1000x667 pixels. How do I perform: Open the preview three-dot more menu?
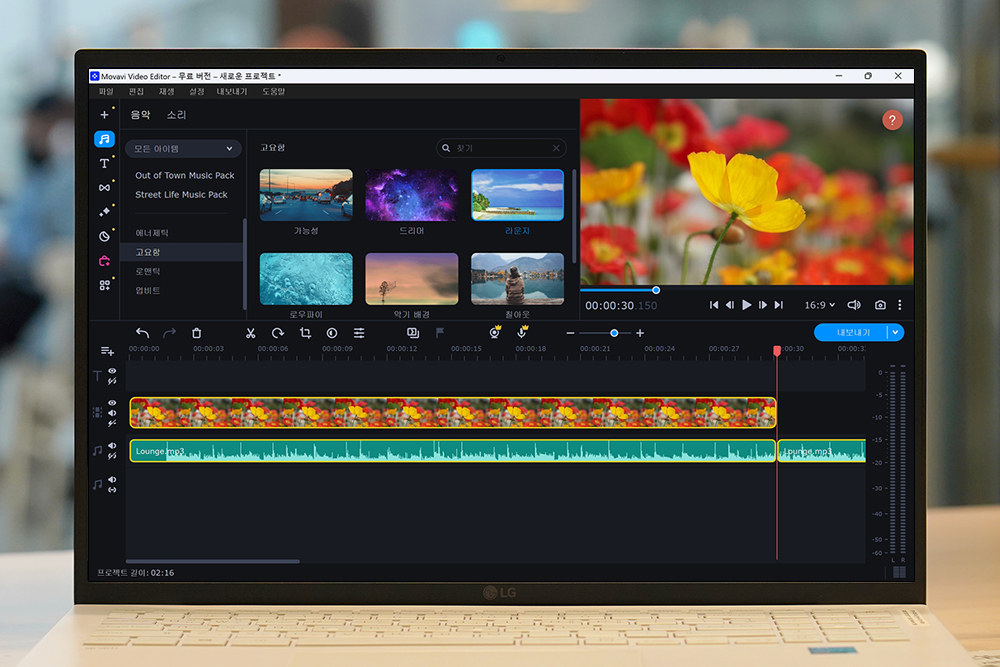click(x=900, y=305)
